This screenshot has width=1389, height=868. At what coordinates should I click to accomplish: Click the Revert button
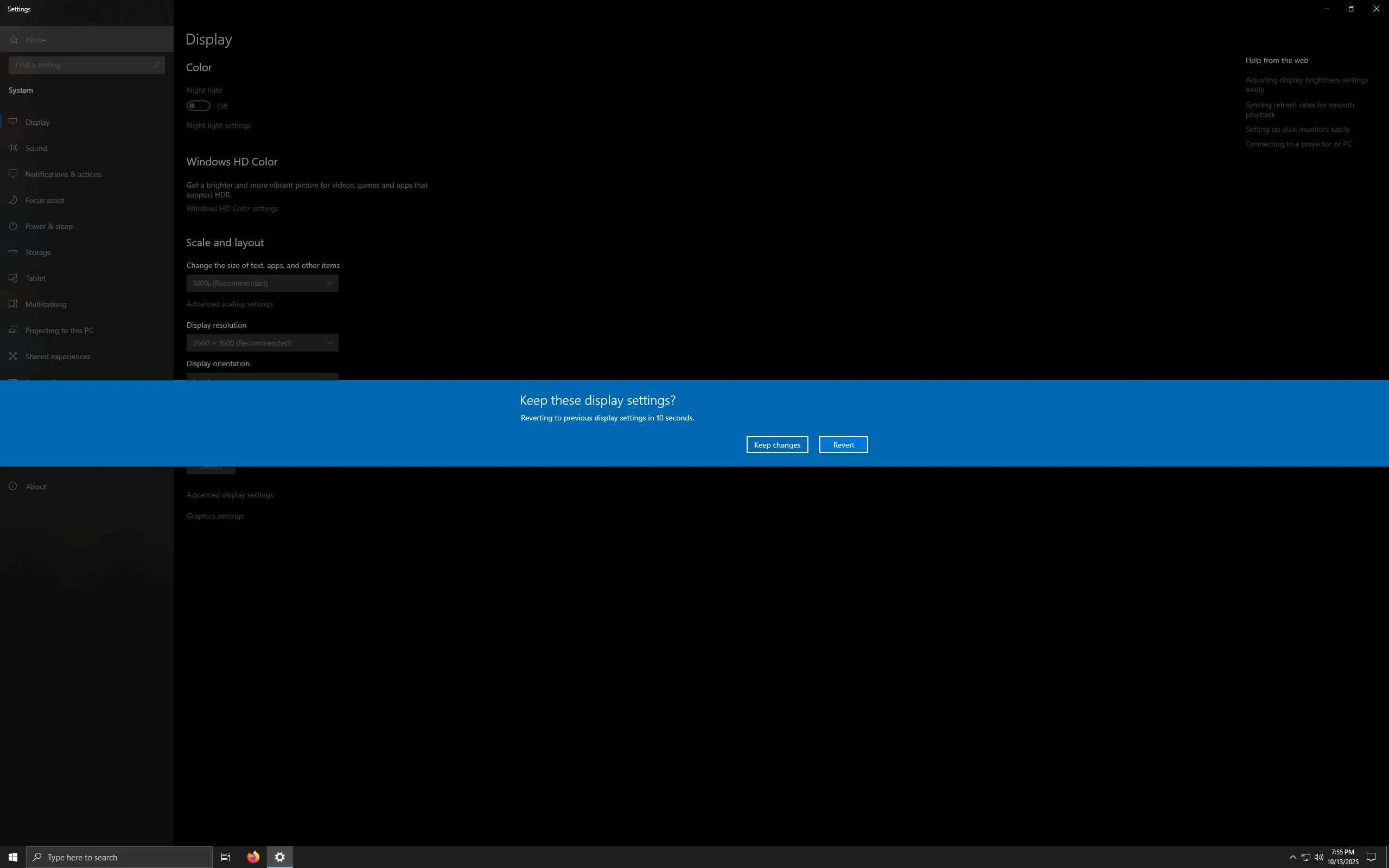(843, 445)
